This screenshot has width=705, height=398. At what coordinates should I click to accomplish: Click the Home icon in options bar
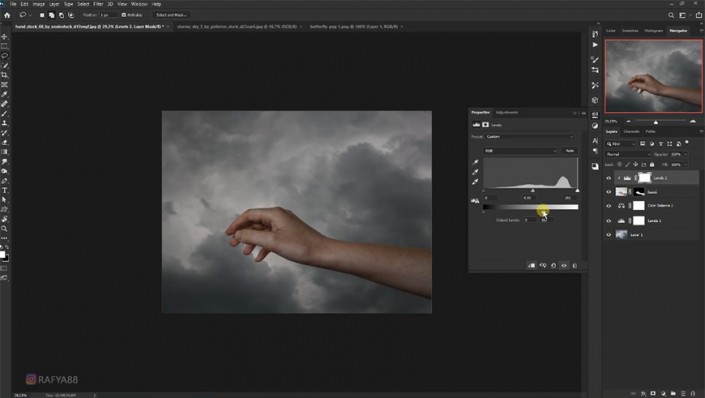pyautogui.click(x=7, y=15)
